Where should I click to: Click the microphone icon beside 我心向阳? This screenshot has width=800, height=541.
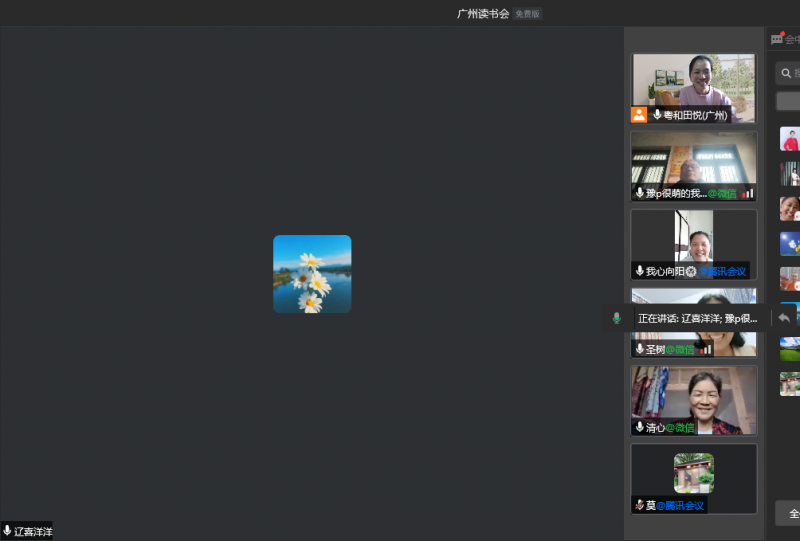click(x=639, y=271)
